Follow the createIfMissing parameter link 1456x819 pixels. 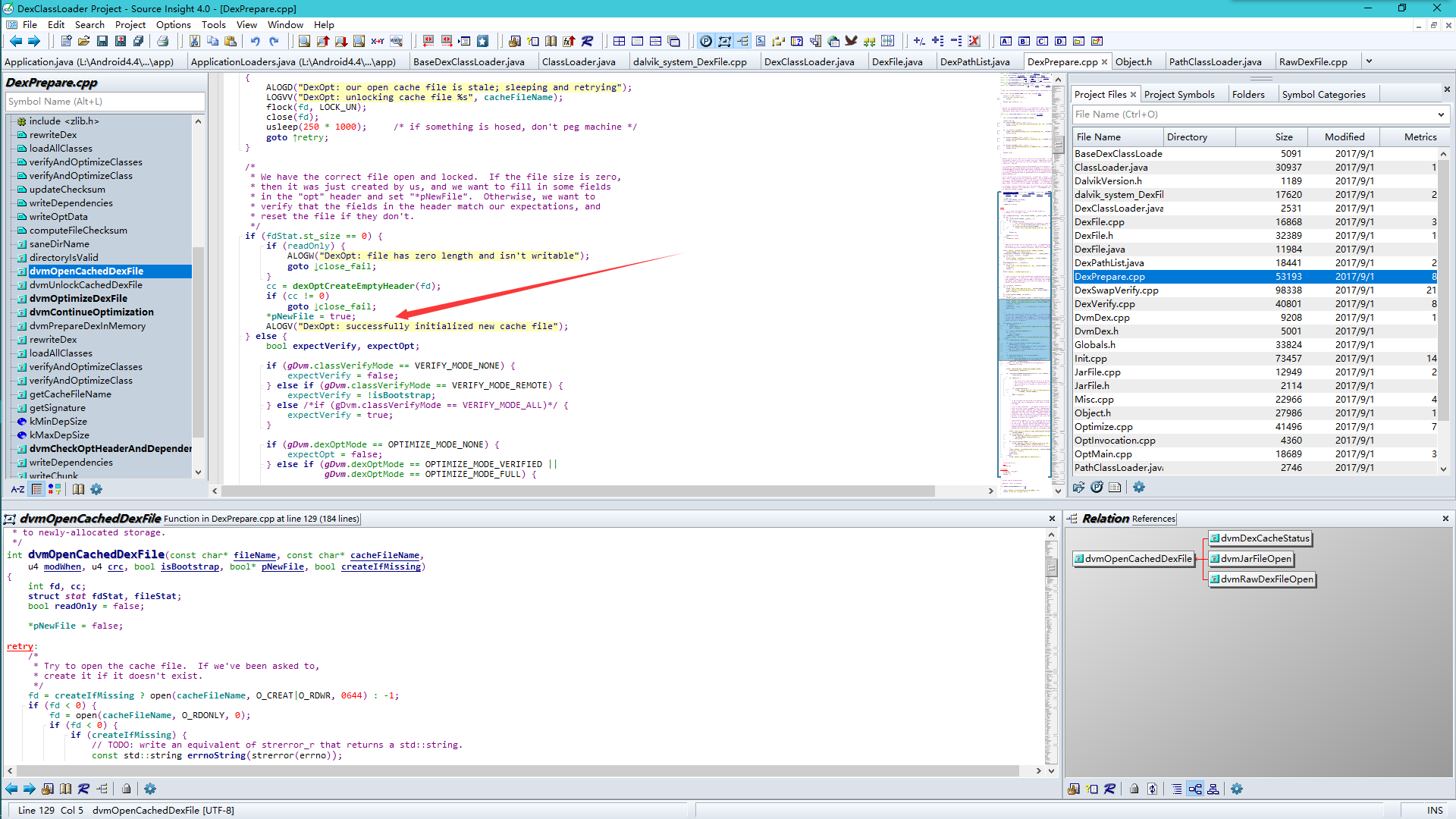pyautogui.click(x=381, y=567)
